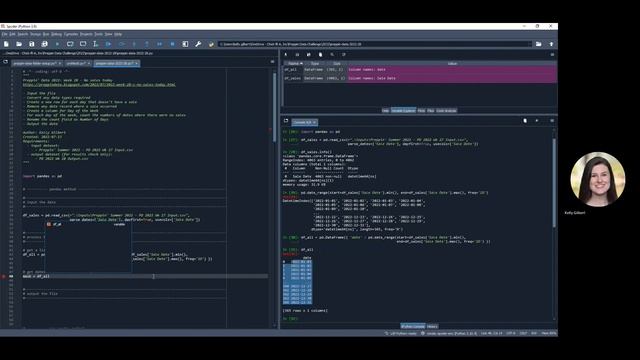Open the Consoles menu
Viewport: 640px width, 360px height.
[x=71, y=34]
